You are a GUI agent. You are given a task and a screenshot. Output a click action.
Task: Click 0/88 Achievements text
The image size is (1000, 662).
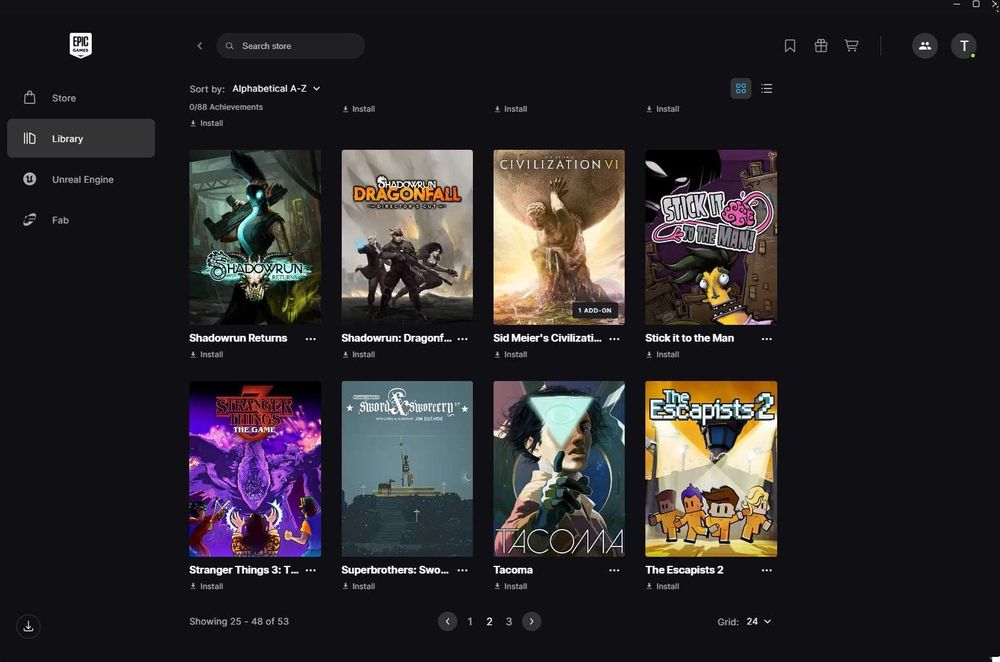click(226, 107)
